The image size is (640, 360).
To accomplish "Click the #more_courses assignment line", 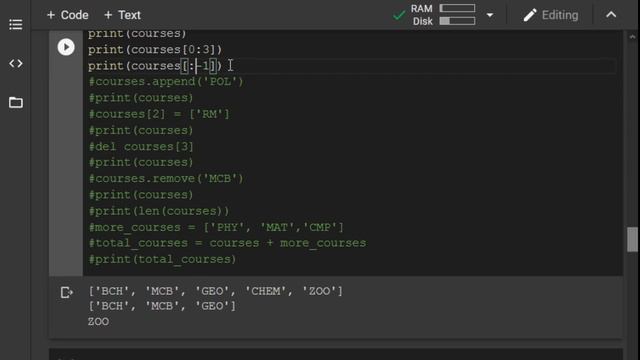I will pyautogui.click(x=216, y=227).
